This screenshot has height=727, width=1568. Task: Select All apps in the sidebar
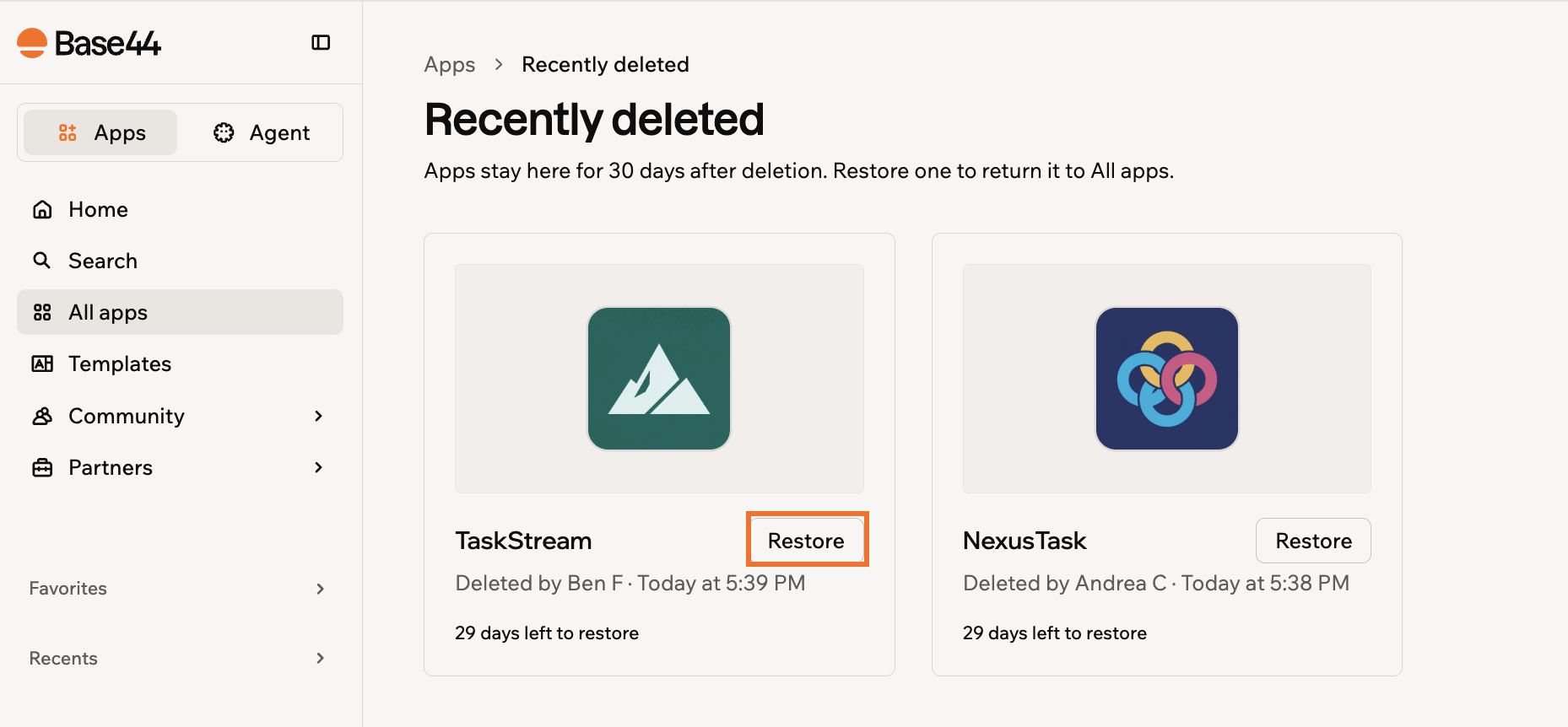click(180, 312)
